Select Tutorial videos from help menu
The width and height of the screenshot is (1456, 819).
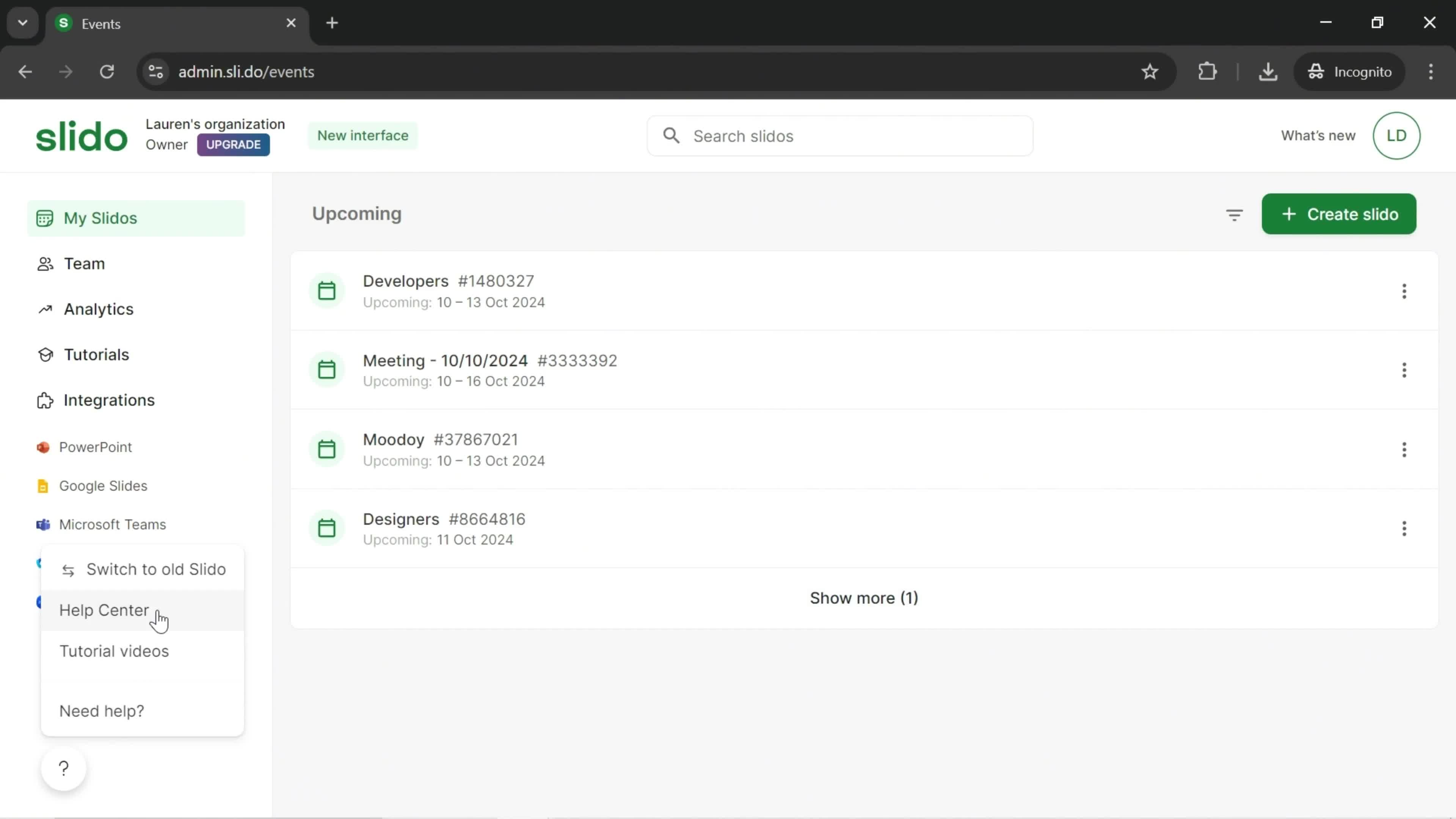[114, 651]
